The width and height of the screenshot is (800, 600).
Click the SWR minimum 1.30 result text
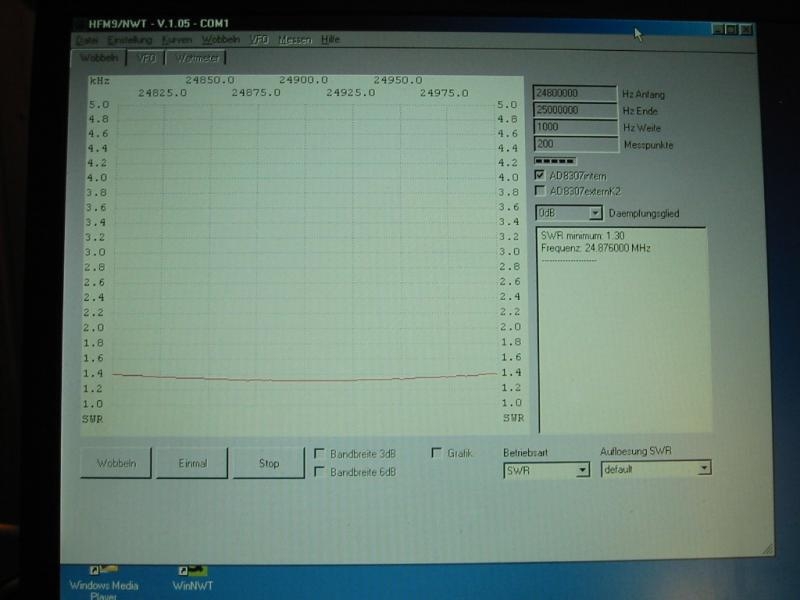(583, 236)
